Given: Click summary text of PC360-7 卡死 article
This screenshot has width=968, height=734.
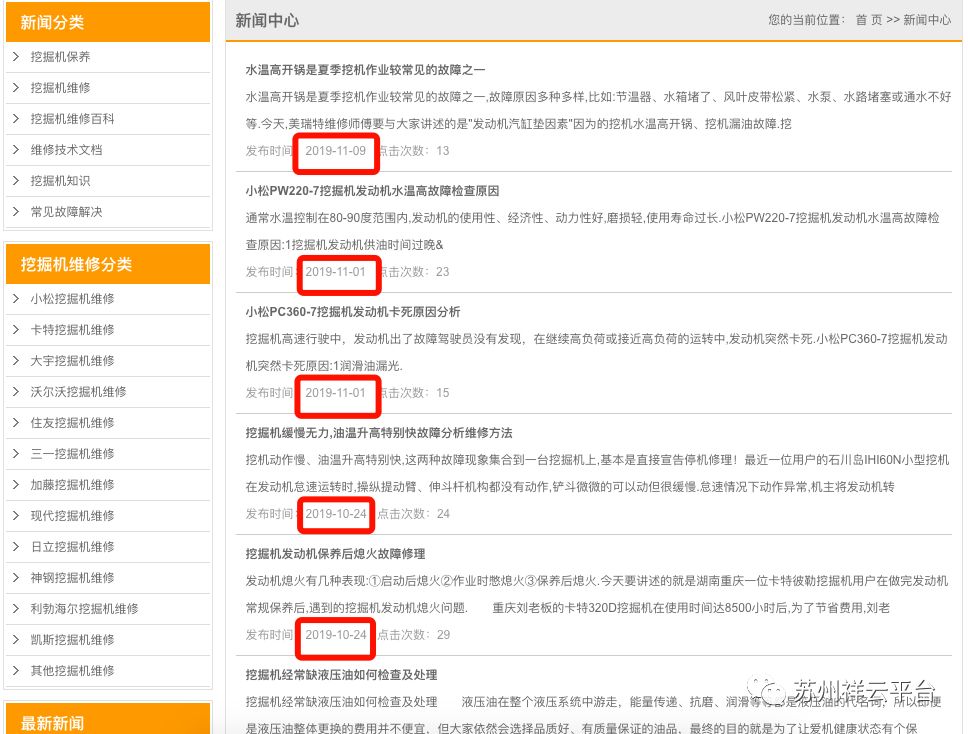Looking at the screenshot, I should click(596, 352).
